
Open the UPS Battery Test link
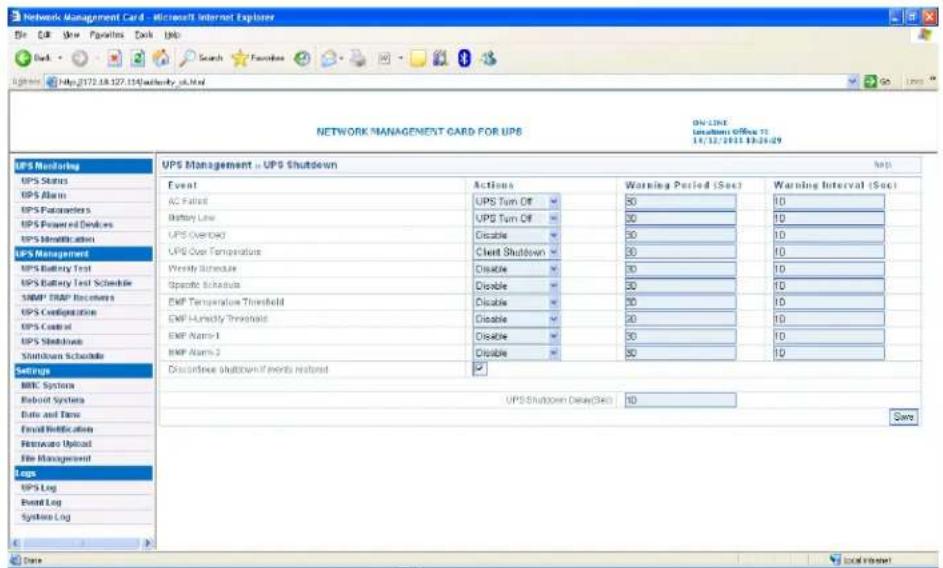point(56,268)
